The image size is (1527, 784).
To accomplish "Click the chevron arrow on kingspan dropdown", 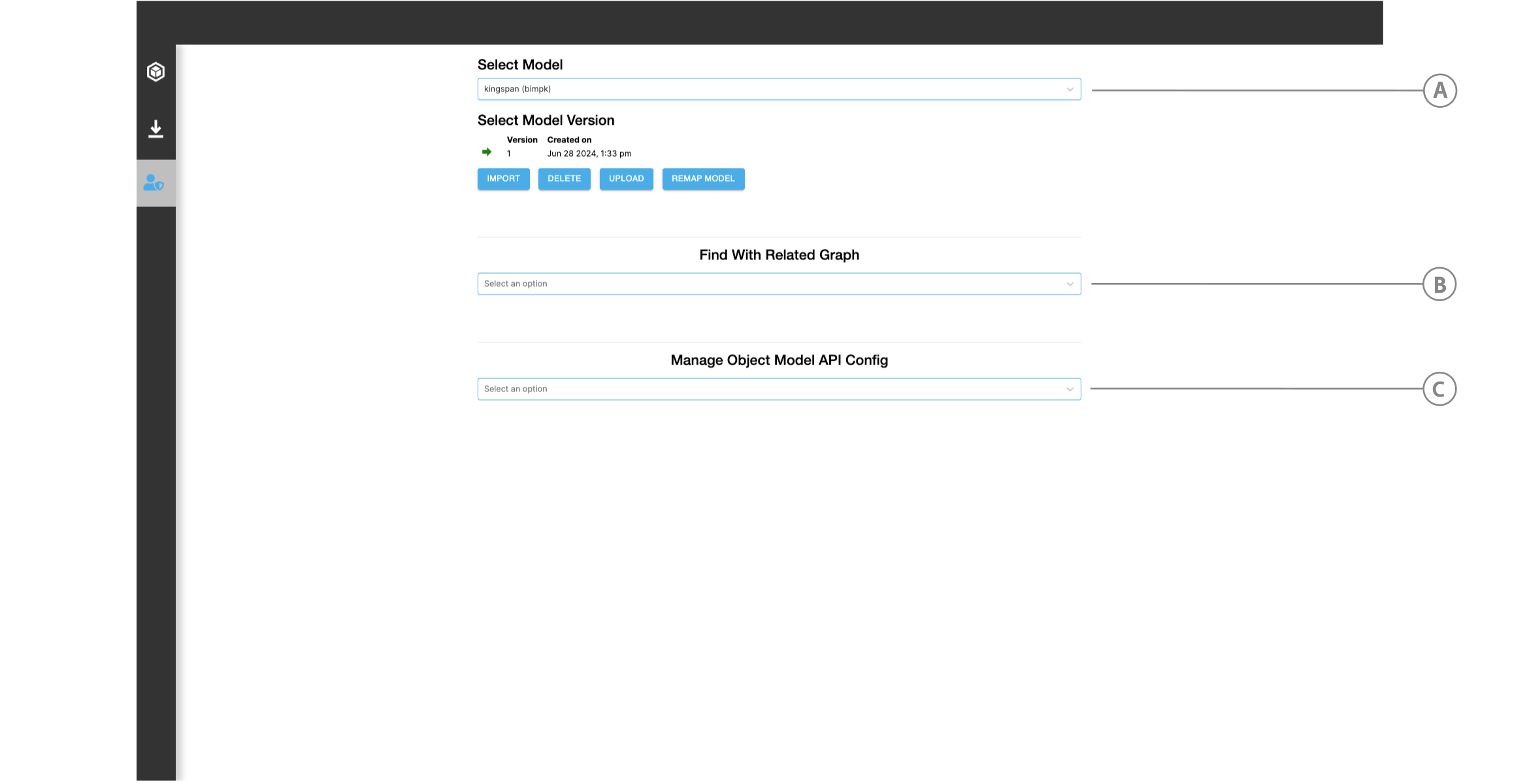I will (1070, 90).
